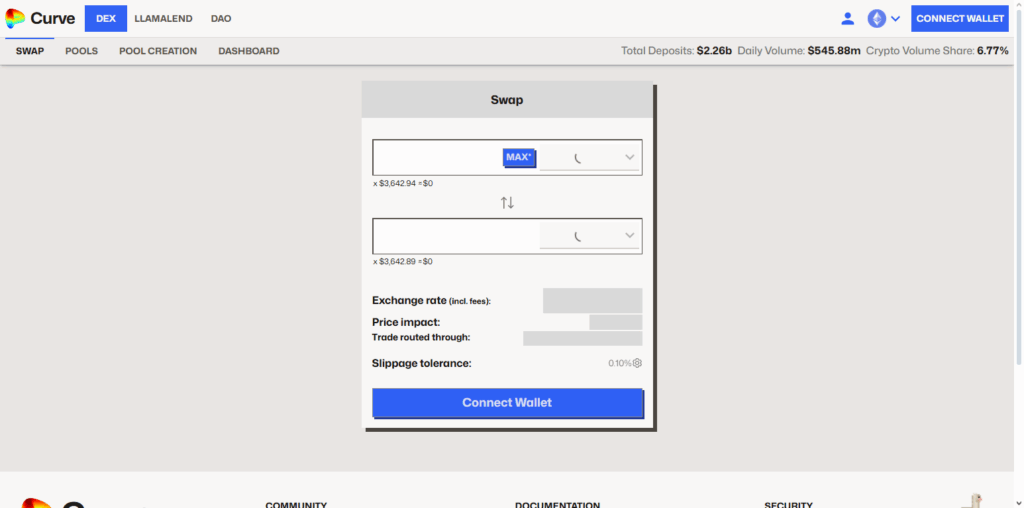This screenshot has width=1024, height=508.
Task: Click the Ethereum network icon
Action: 876,18
